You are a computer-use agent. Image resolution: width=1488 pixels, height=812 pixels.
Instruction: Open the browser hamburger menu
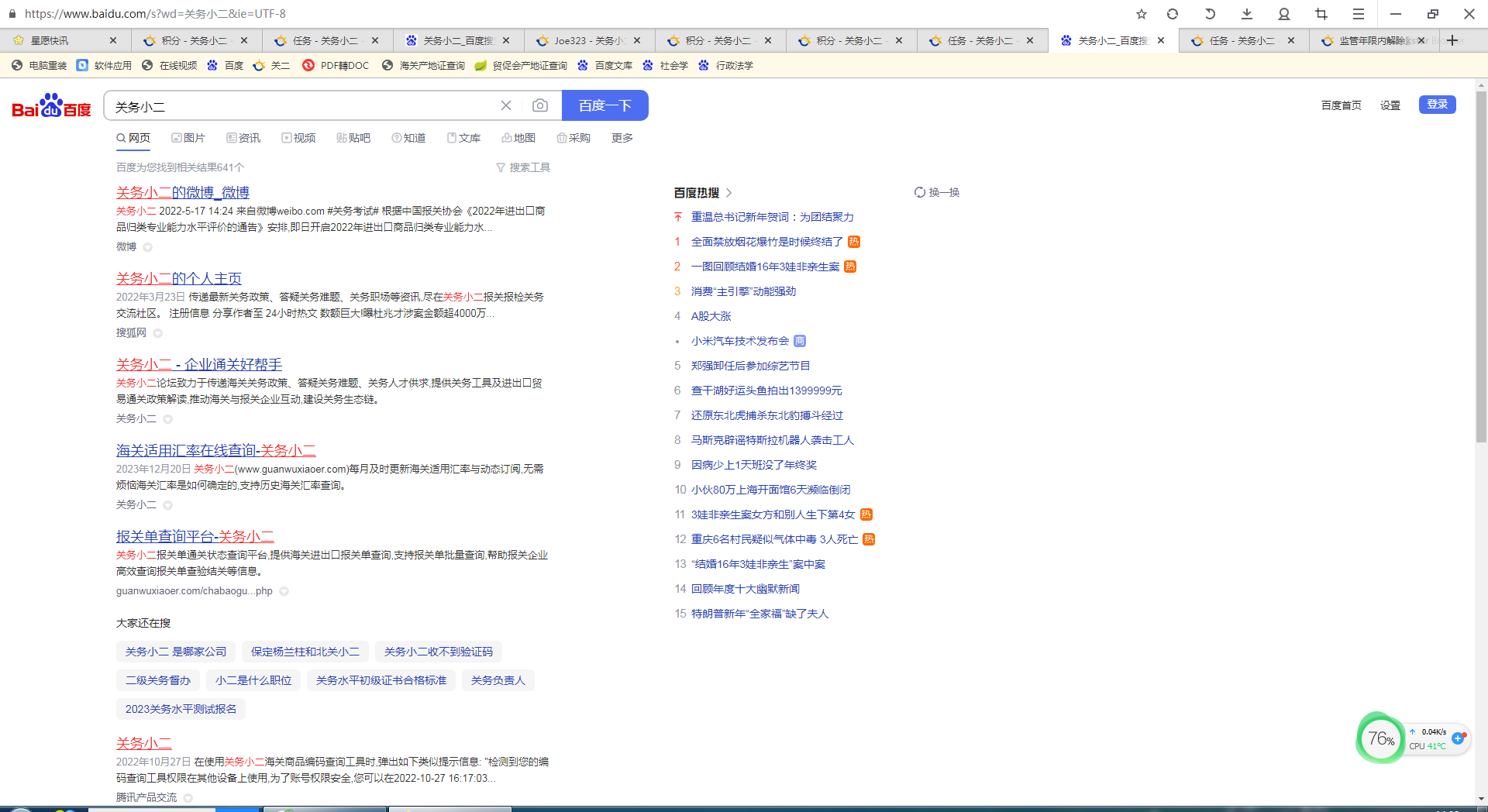pos(1359,14)
